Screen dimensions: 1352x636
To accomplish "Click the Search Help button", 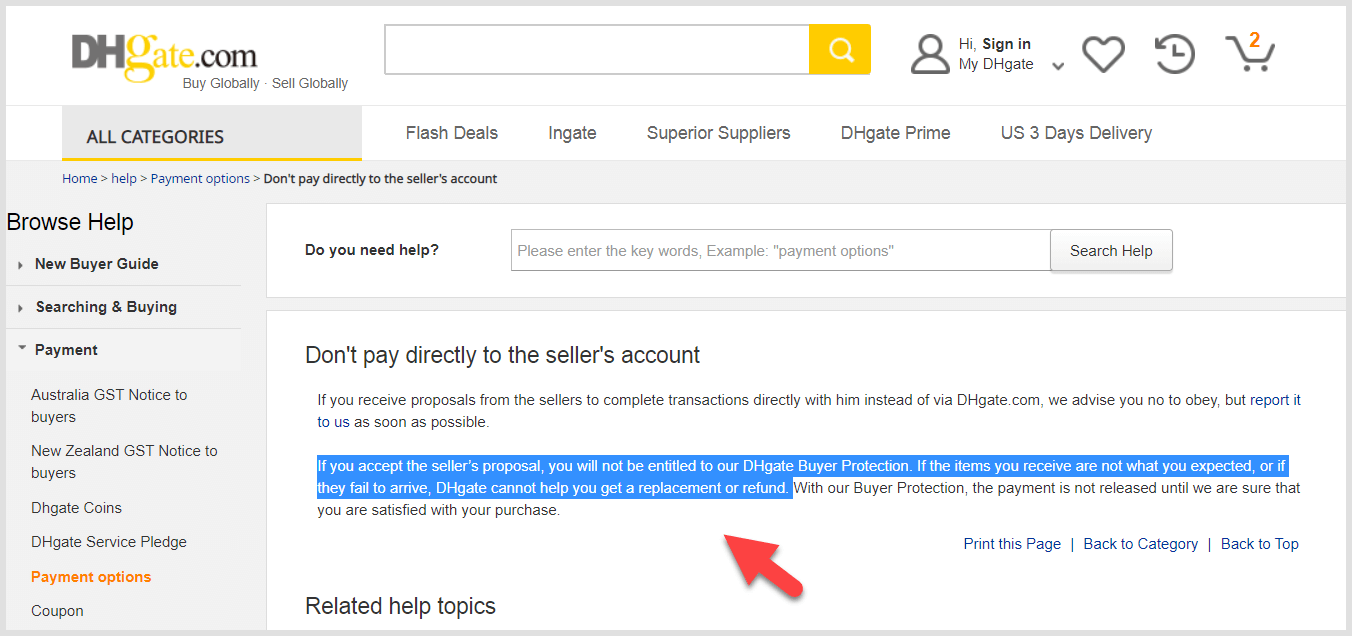I will click(1111, 250).
